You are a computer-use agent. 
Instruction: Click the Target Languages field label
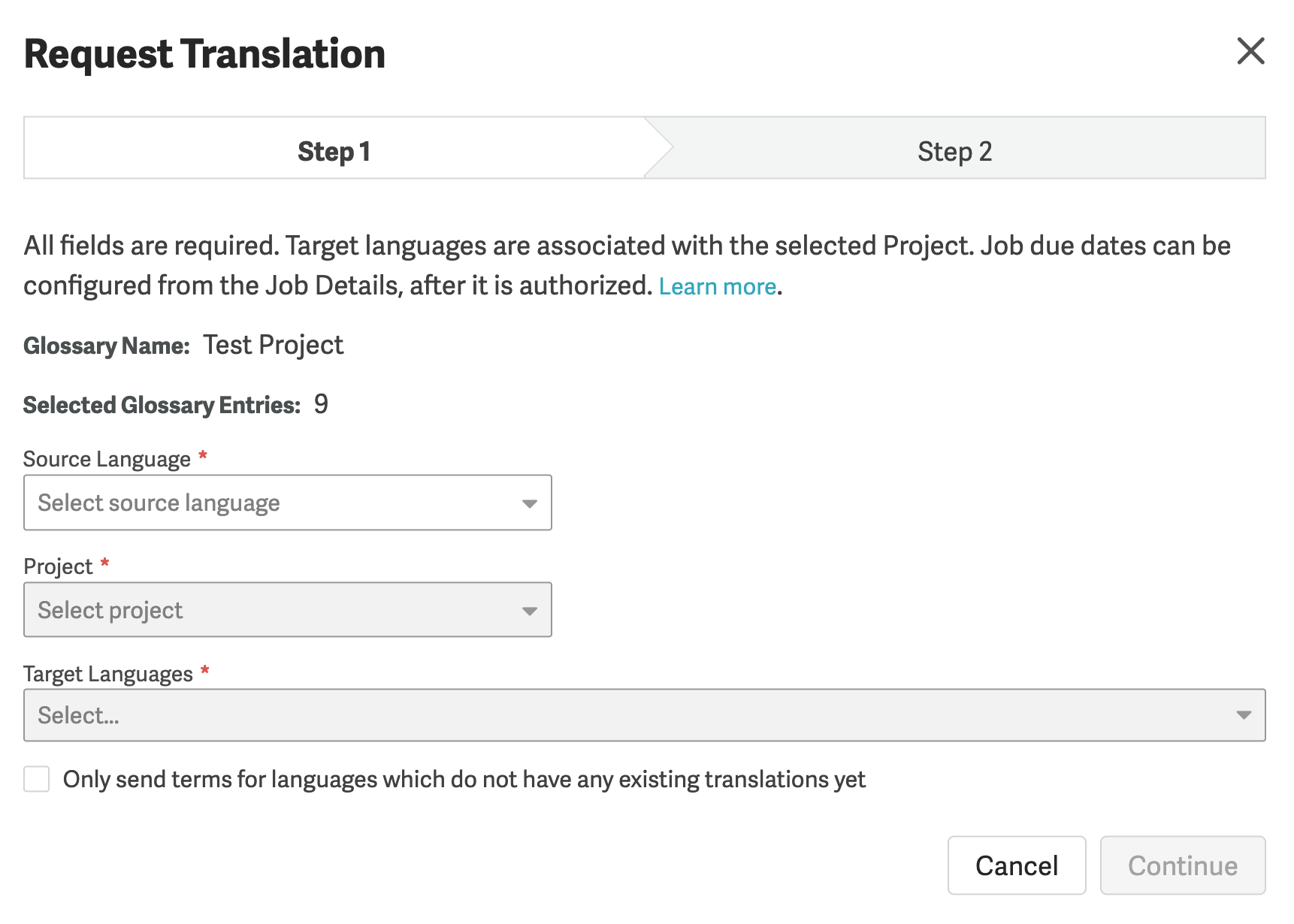(108, 674)
